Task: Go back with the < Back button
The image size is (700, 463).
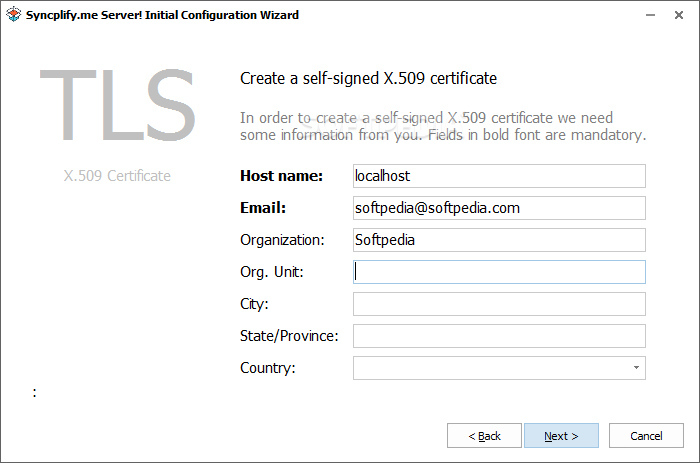Action: [x=484, y=436]
